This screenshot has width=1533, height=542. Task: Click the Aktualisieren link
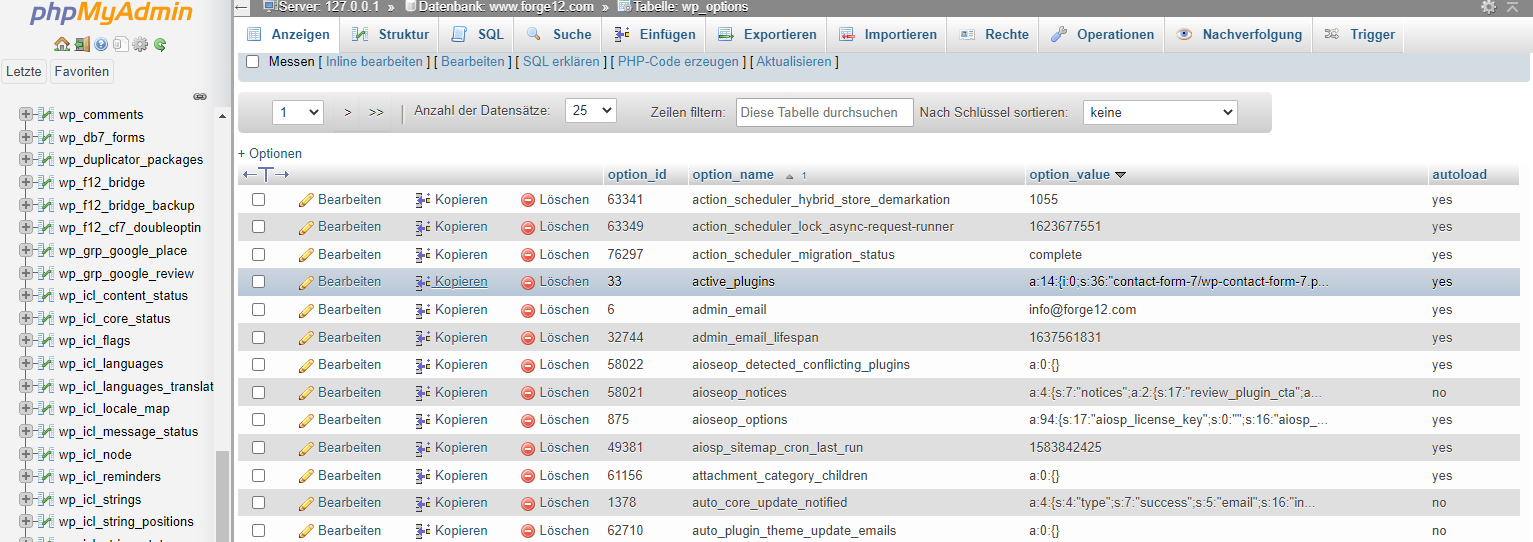click(x=794, y=62)
